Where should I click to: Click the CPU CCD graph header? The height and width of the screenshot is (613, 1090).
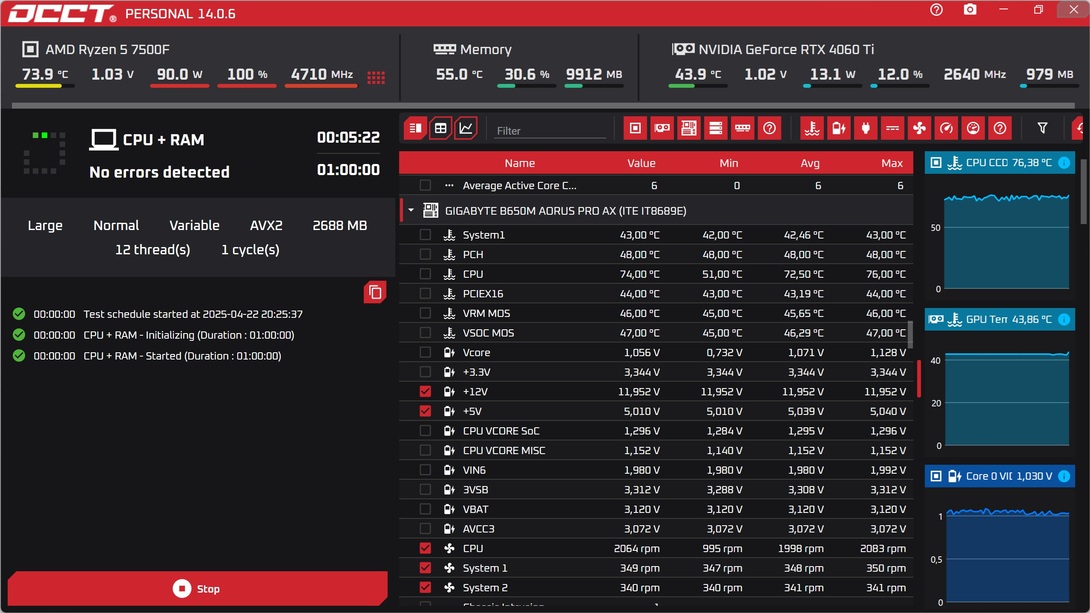1000,163
